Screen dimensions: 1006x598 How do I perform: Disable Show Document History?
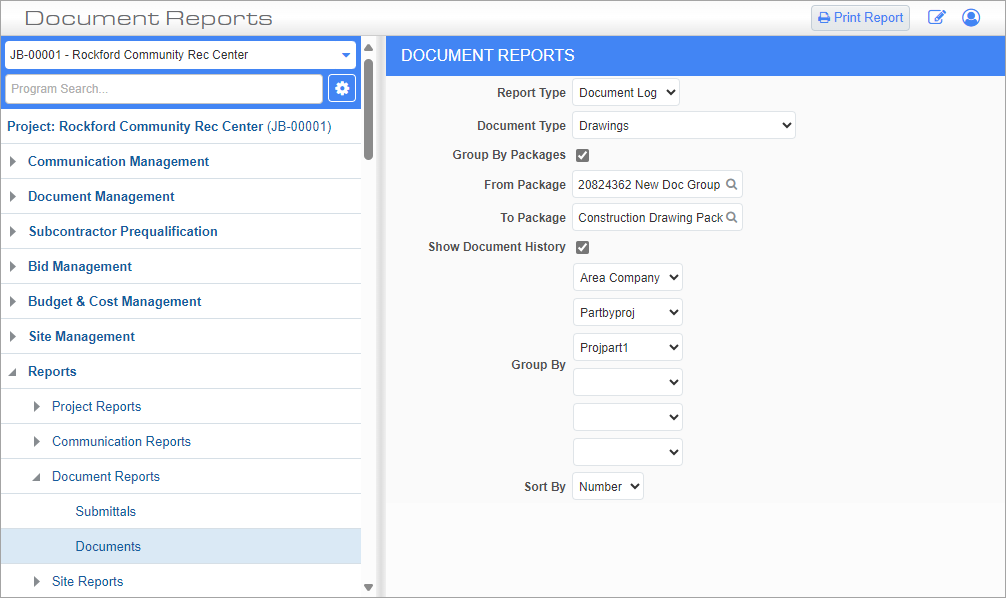tap(582, 247)
